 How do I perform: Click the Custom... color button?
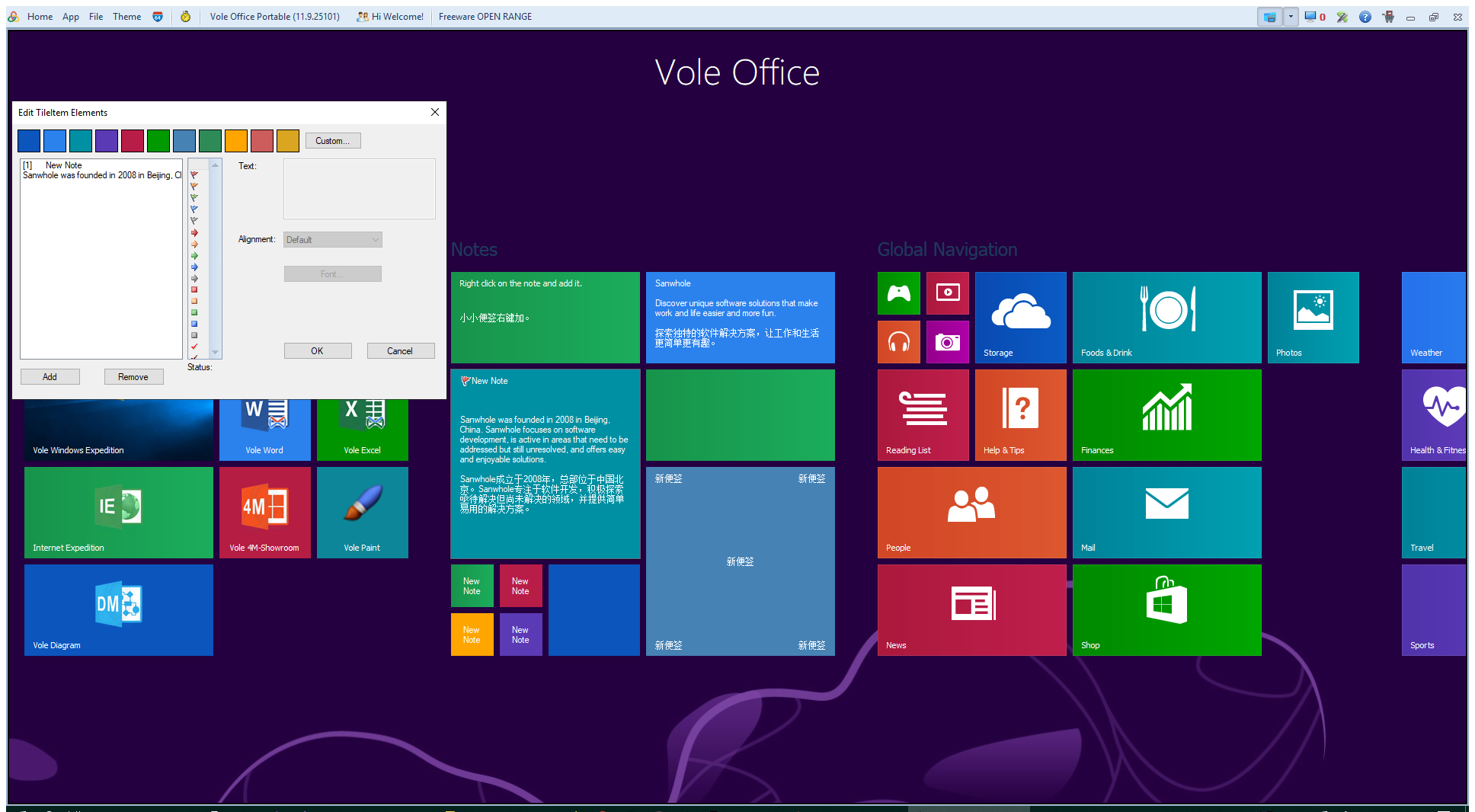point(333,141)
